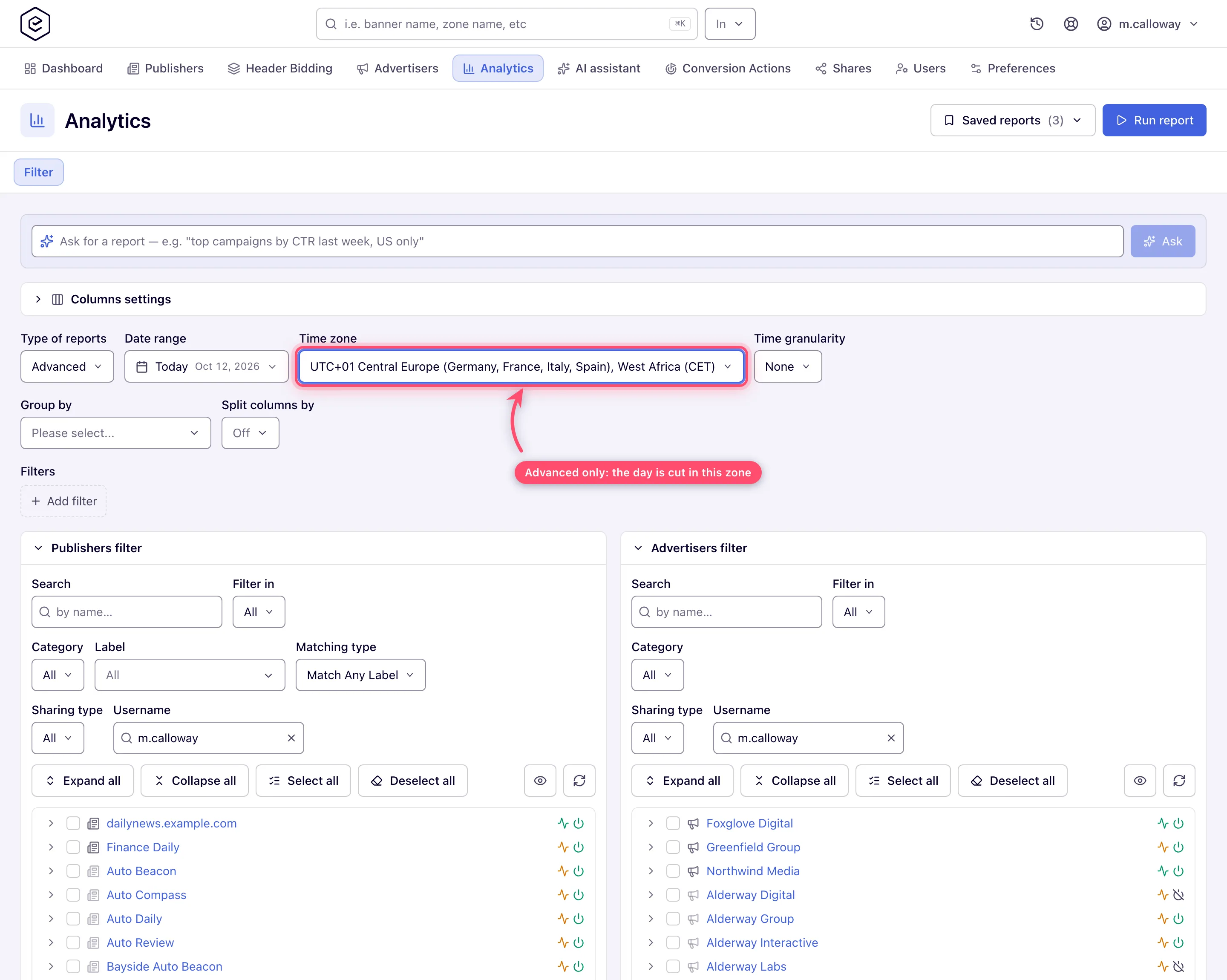The width and height of the screenshot is (1227, 980).
Task: Open the Conversion Actions nav tab
Action: (x=728, y=68)
